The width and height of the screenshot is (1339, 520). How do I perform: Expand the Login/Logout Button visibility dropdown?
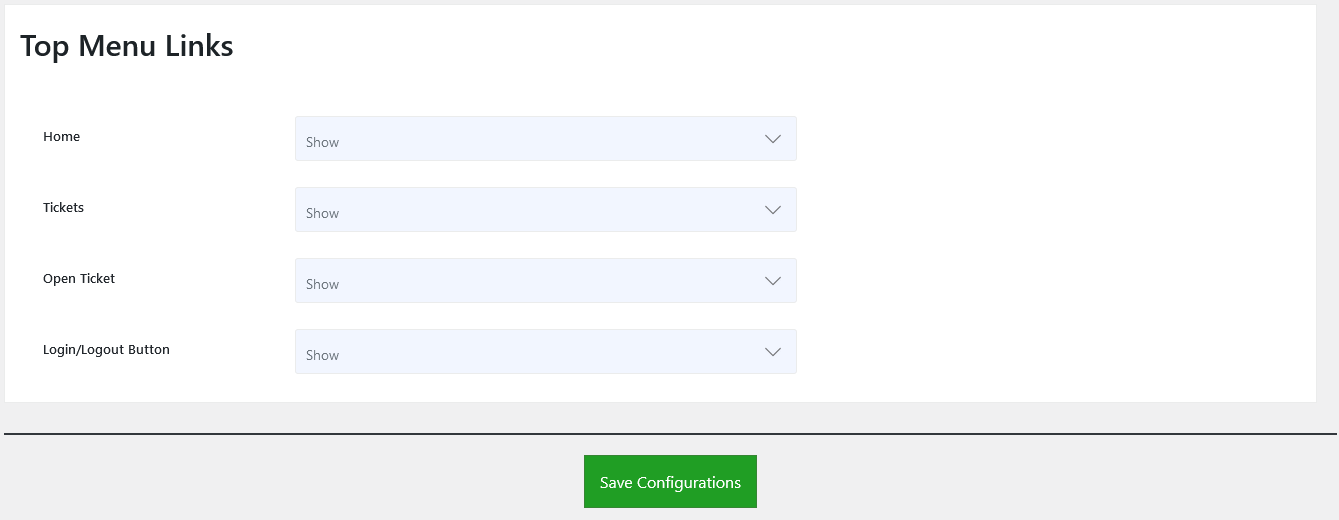coord(545,352)
